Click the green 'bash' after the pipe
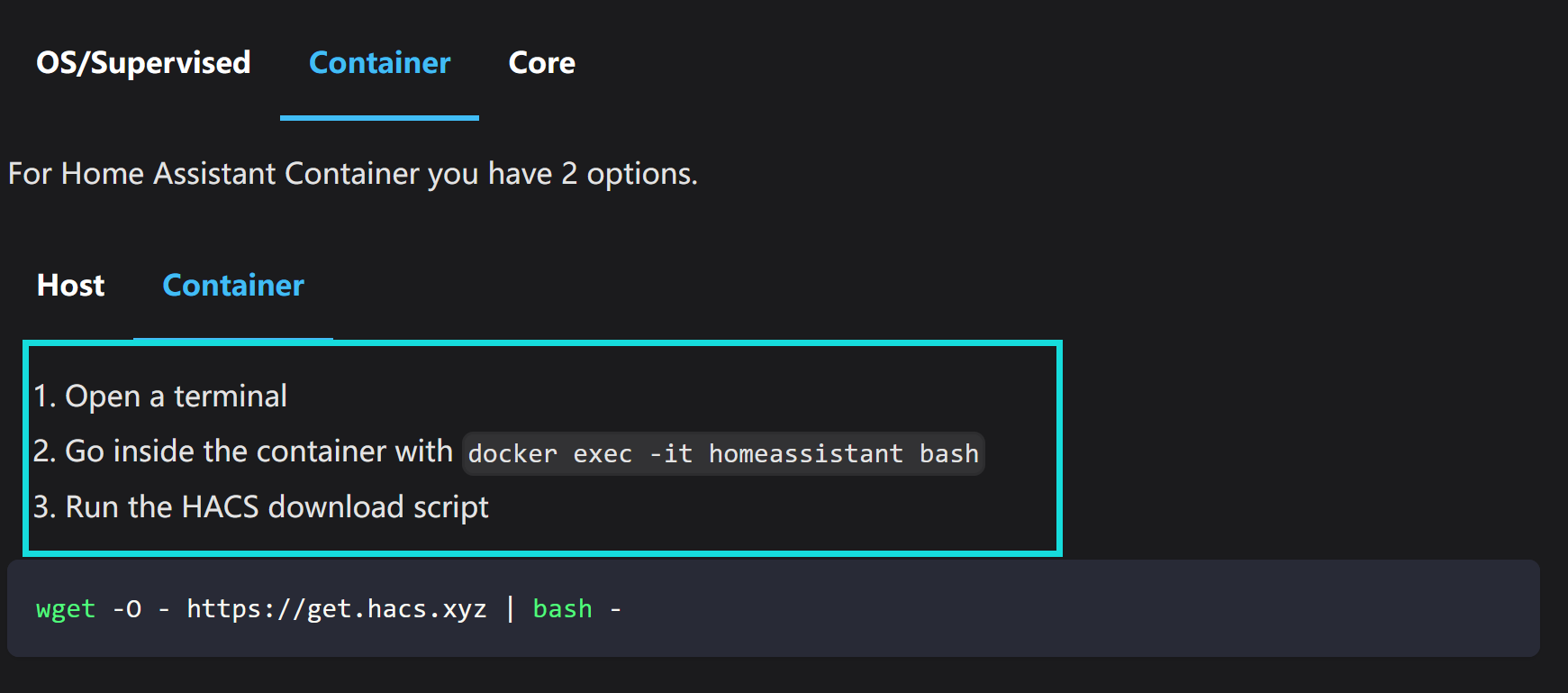 point(562,609)
